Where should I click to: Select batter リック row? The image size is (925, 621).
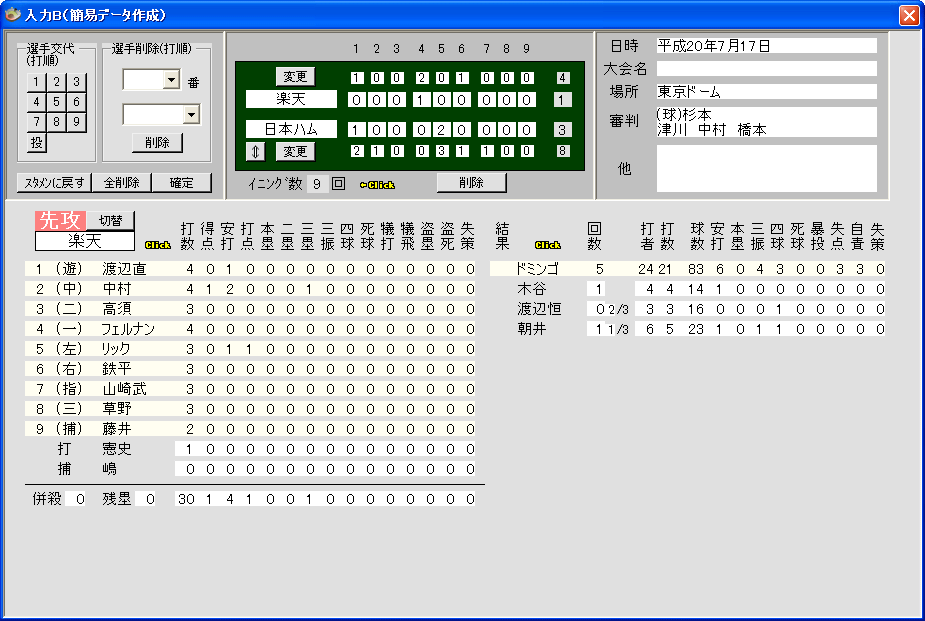tap(250, 349)
